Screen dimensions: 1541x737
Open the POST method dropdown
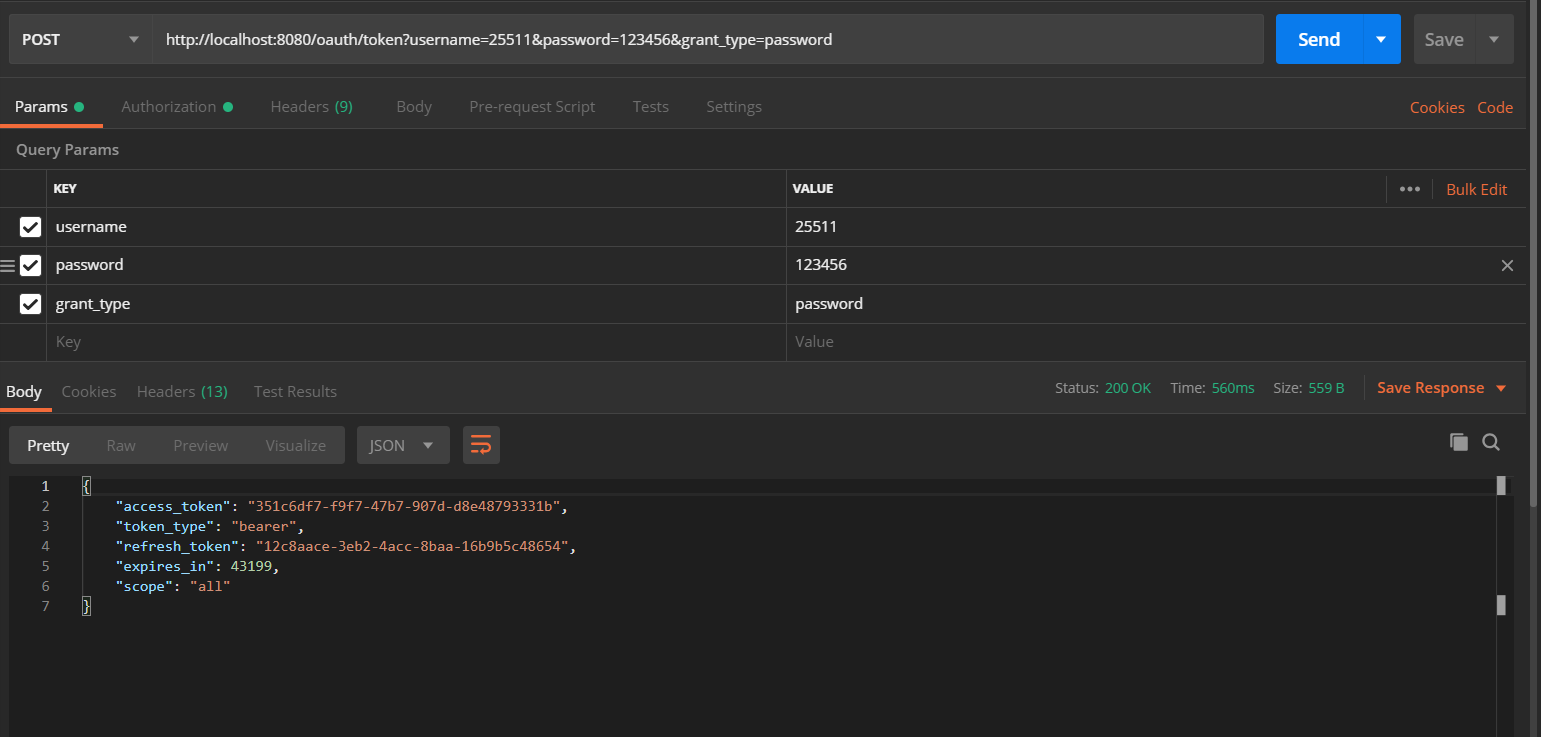(80, 40)
